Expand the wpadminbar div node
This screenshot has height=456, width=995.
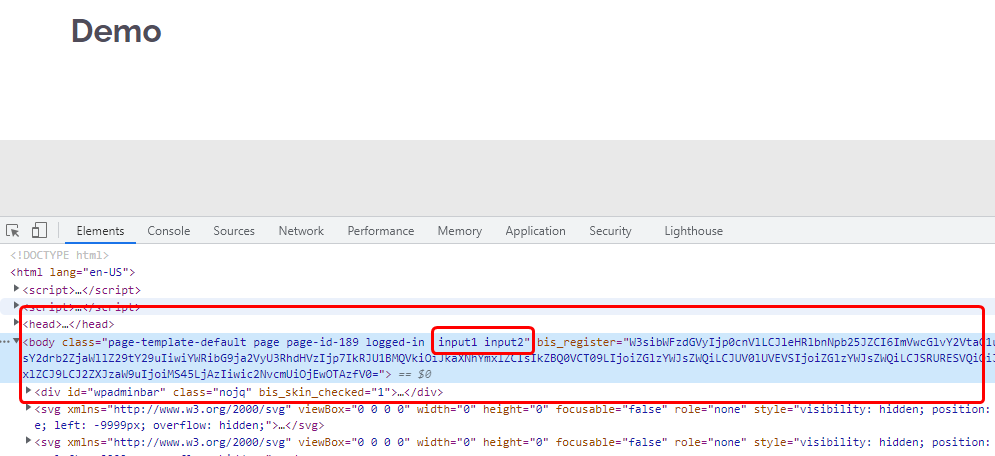29,391
